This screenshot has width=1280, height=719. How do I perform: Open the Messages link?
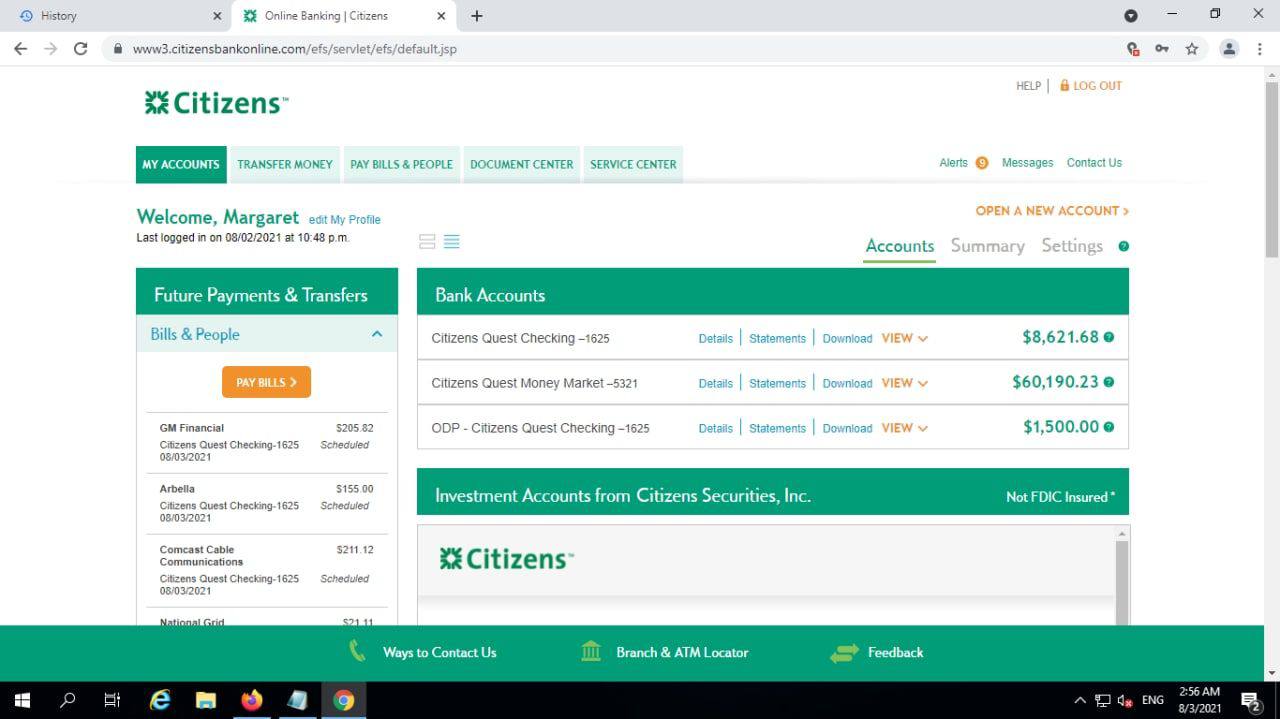(1027, 163)
